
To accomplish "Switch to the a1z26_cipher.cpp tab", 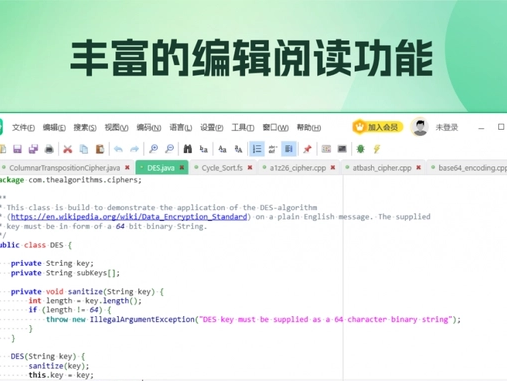I will 298,168.
